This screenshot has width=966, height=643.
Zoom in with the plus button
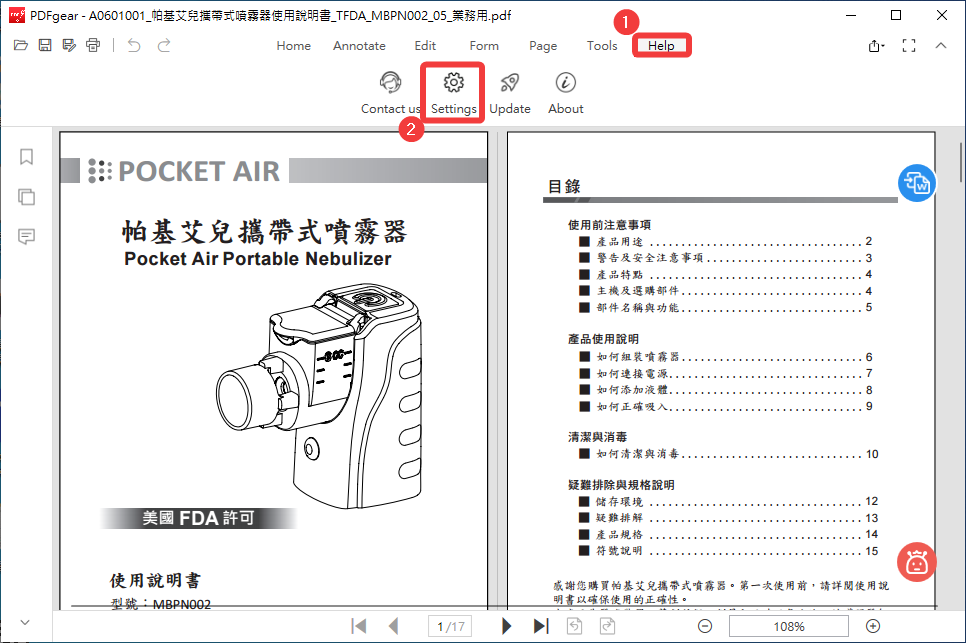pos(873,626)
